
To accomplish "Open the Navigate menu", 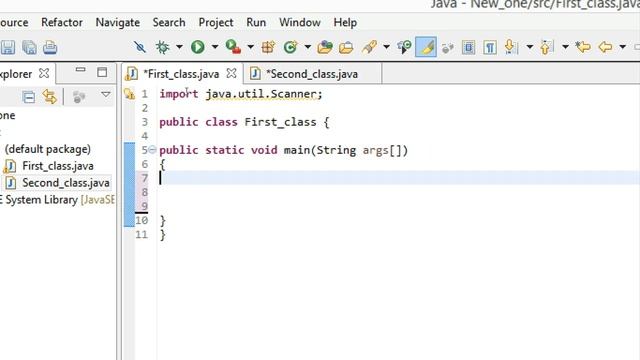I will 118,22.
